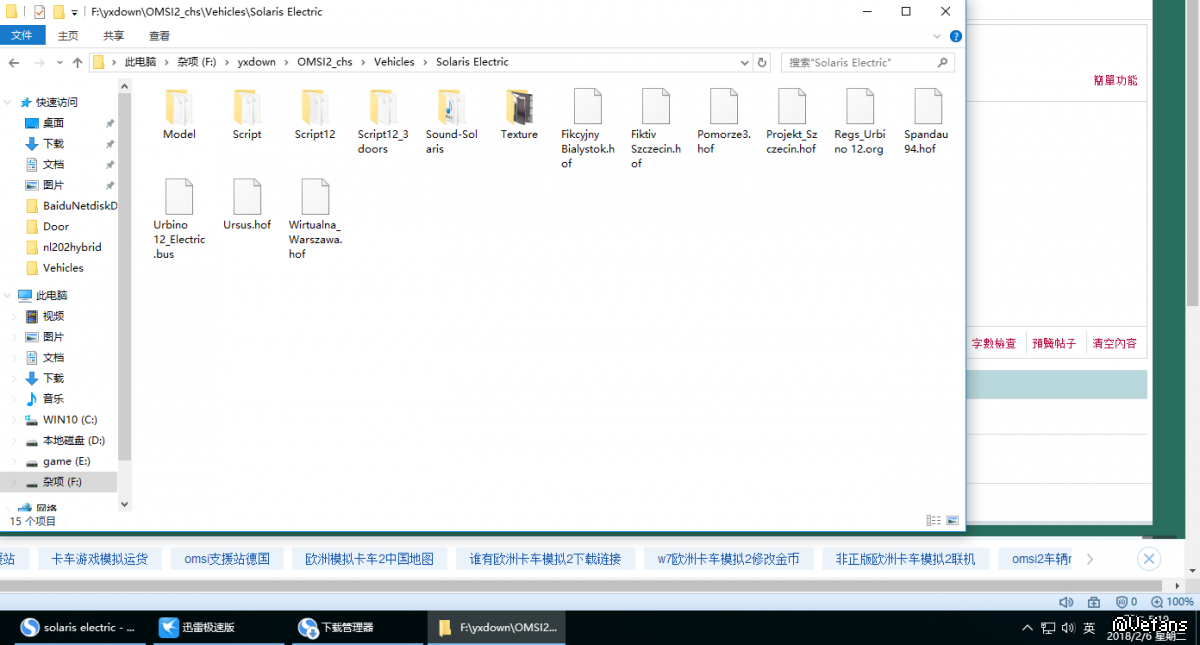Expand WIN10 (C:) drive node
The image size is (1200, 645).
(x=15, y=420)
